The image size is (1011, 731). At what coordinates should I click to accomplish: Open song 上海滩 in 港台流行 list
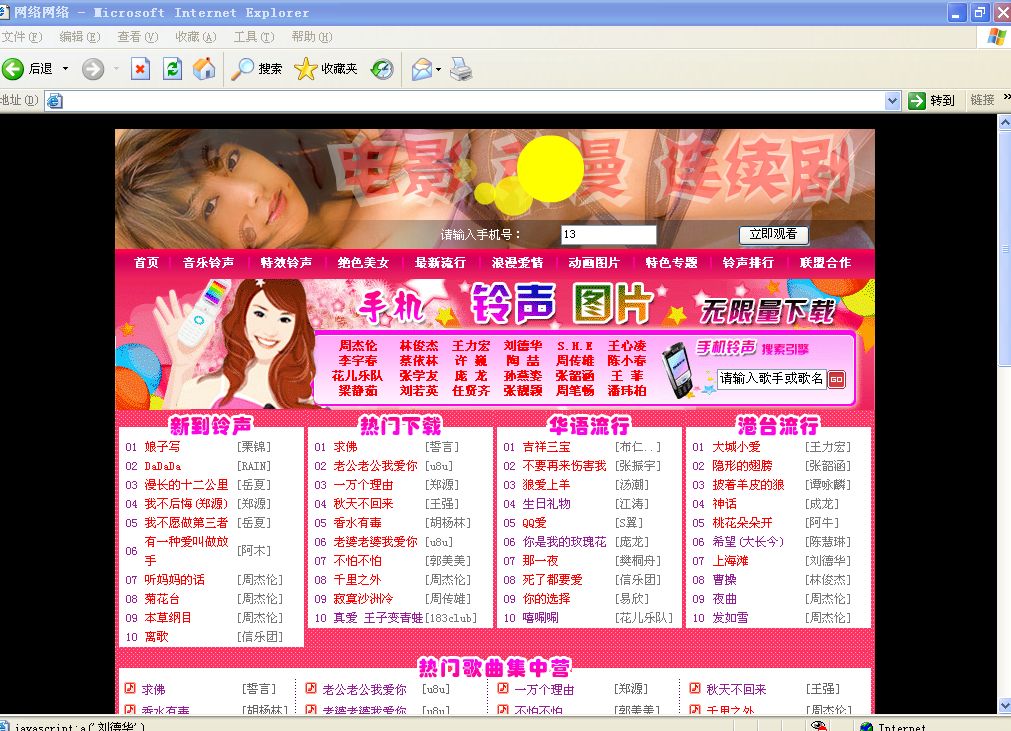[x=731, y=561]
